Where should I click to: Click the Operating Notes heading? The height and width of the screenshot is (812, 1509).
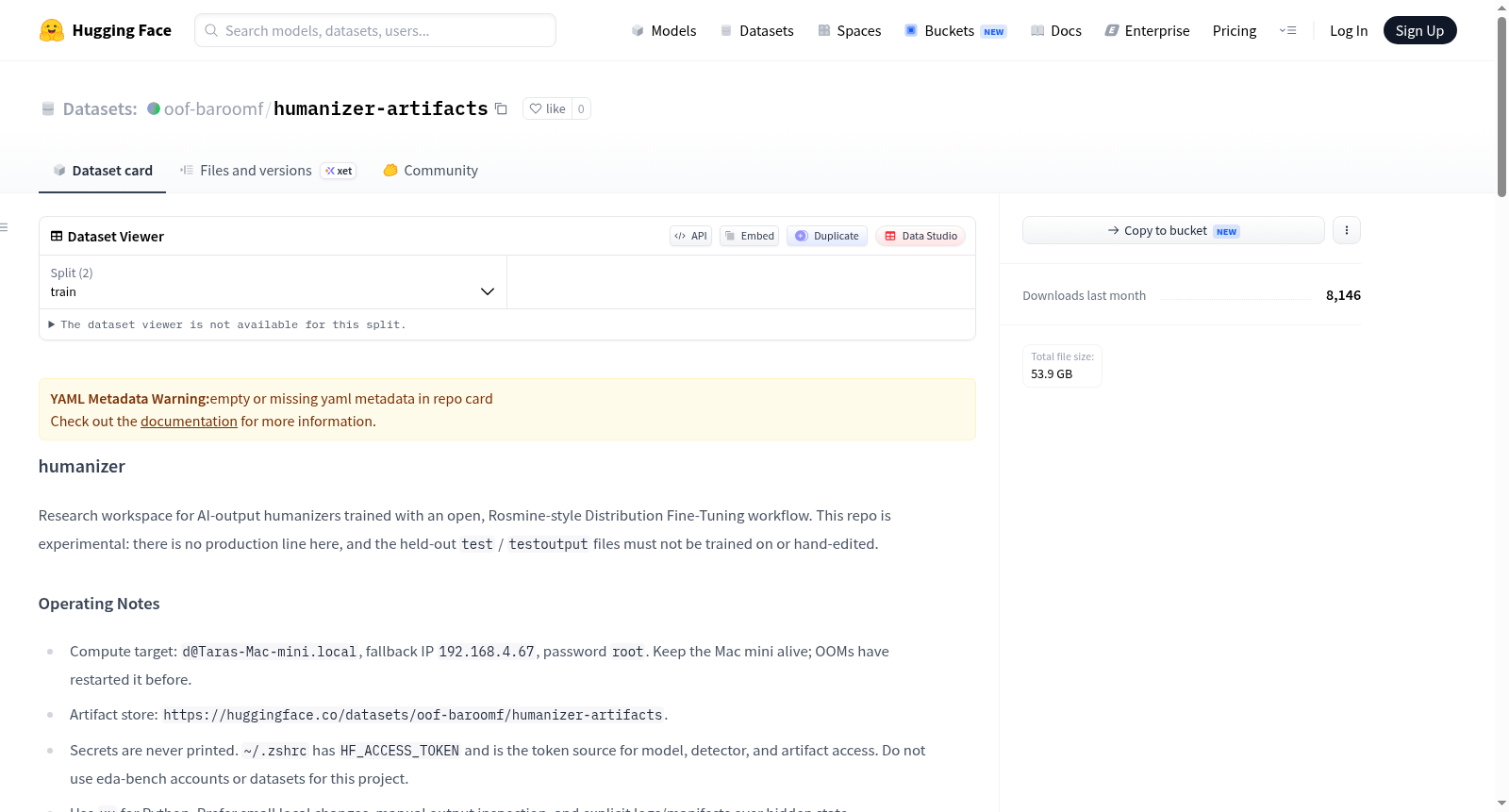[x=99, y=604]
